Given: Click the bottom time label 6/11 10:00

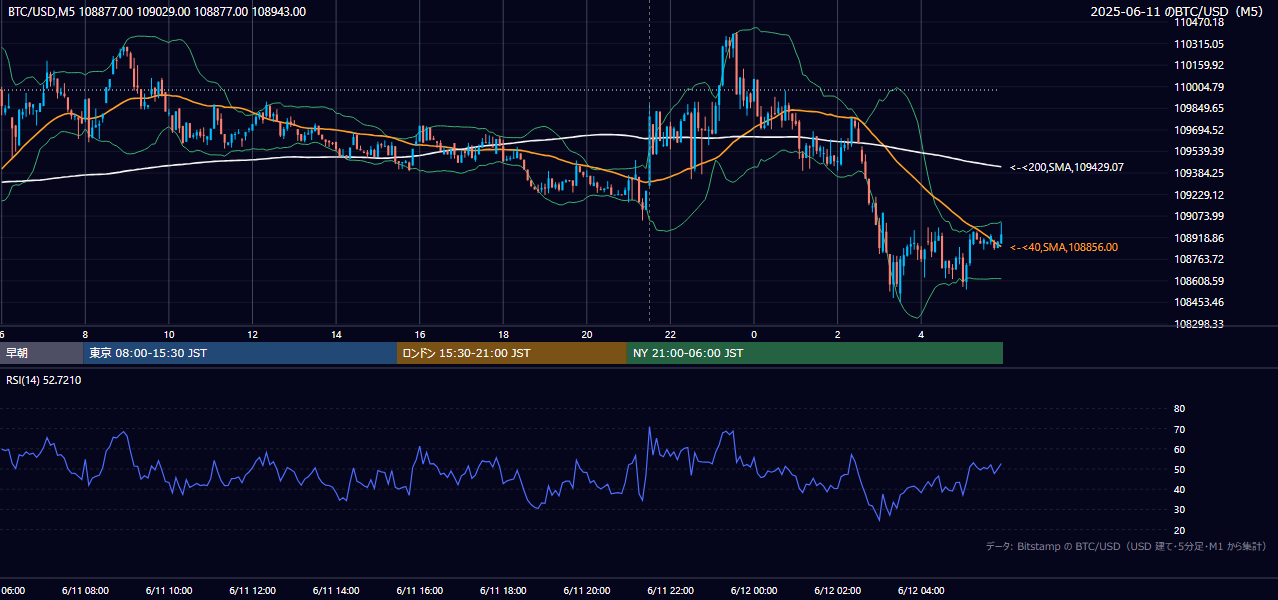Looking at the screenshot, I should click(167, 591).
